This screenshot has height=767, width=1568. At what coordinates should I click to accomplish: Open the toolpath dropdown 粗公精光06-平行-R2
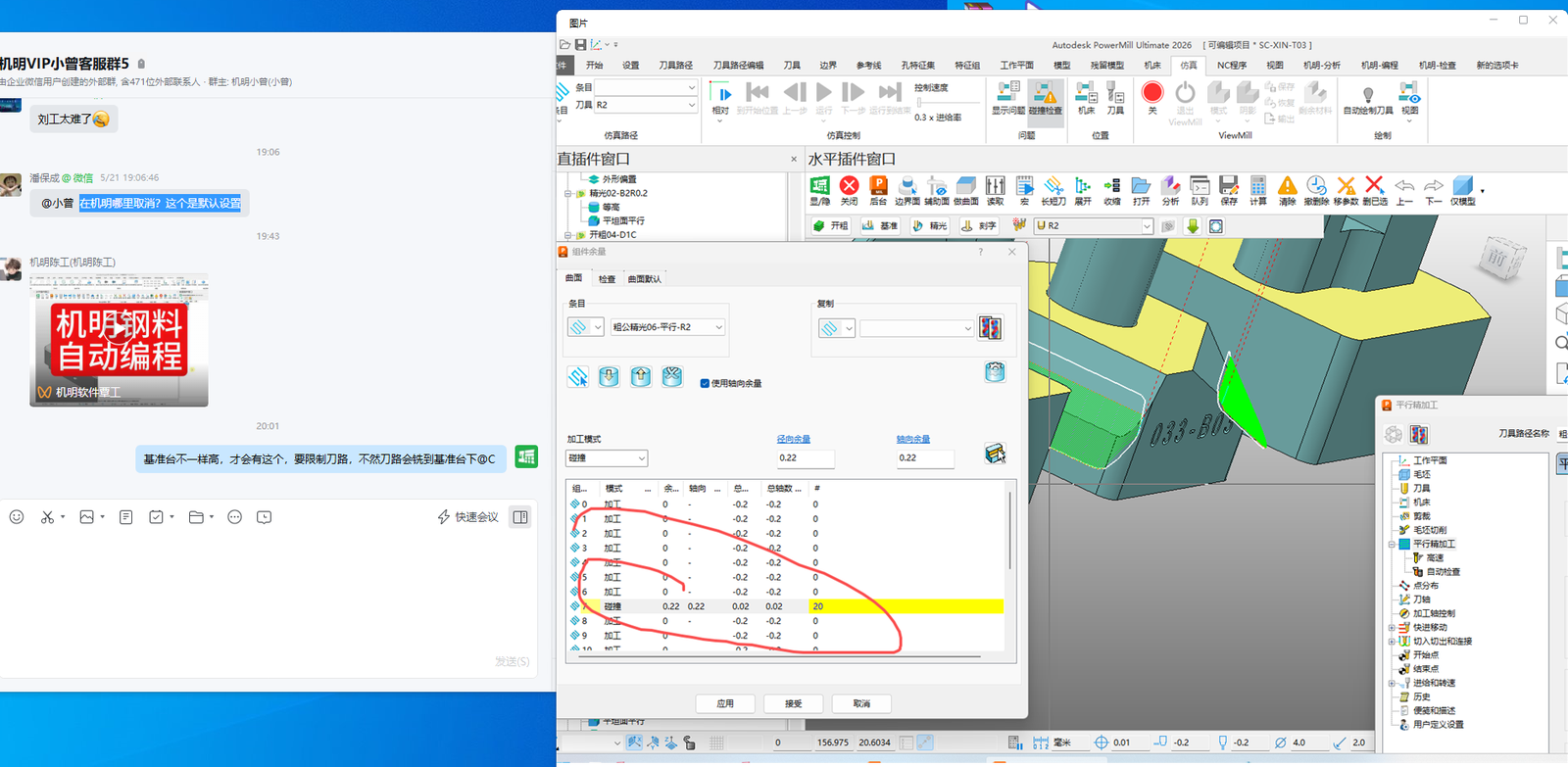pyautogui.click(x=667, y=327)
